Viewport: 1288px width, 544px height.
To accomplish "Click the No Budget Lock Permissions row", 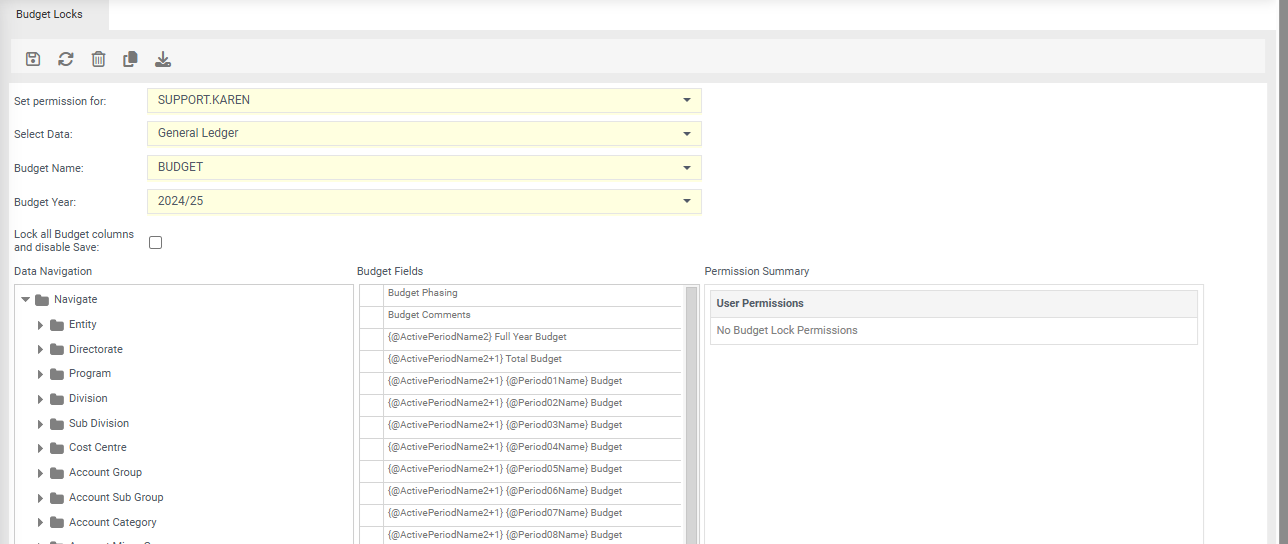I will (x=954, y=331).
